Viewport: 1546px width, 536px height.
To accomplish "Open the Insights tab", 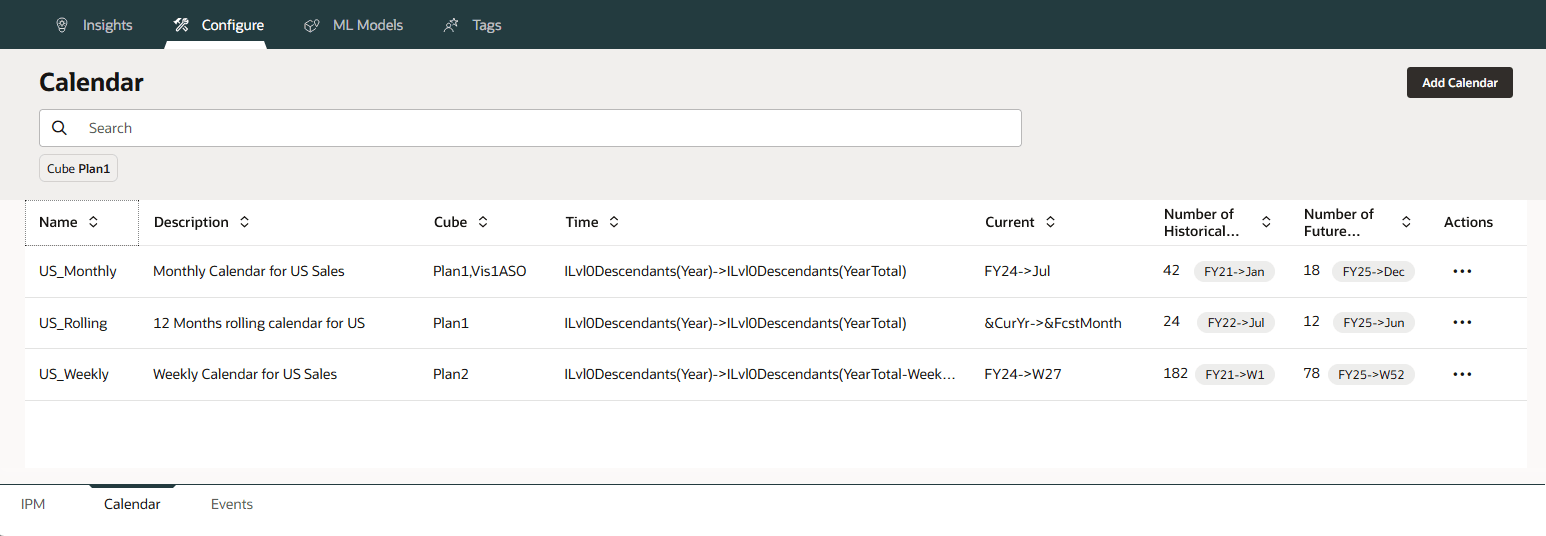I will pyautogui.click(x=94, y=25).
